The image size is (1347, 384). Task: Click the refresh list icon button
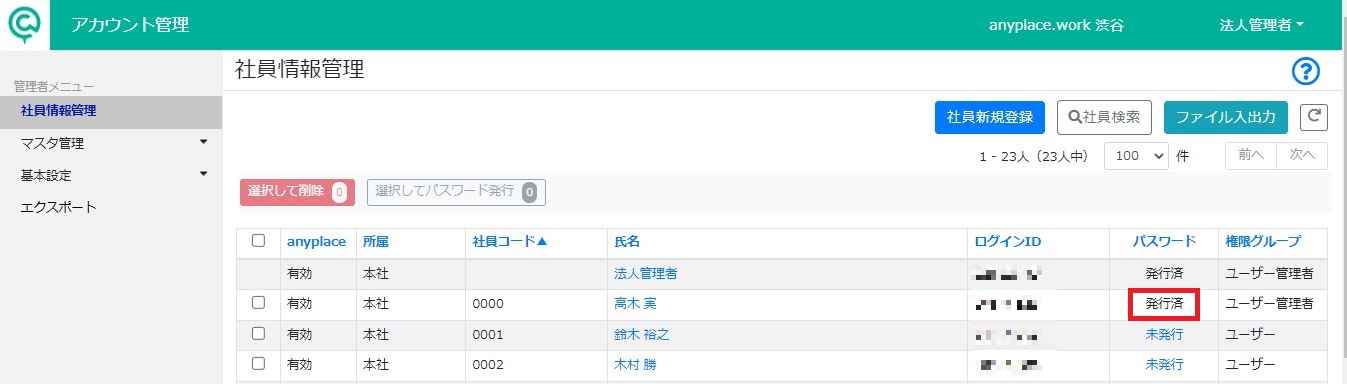(x=1313, y=117)
